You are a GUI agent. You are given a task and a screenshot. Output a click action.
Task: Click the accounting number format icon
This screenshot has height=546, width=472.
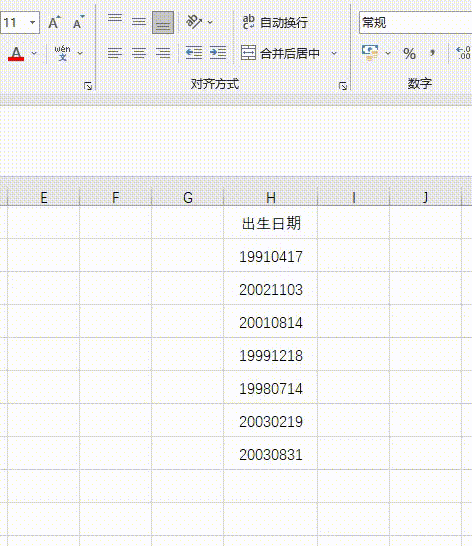coord(370,53)
